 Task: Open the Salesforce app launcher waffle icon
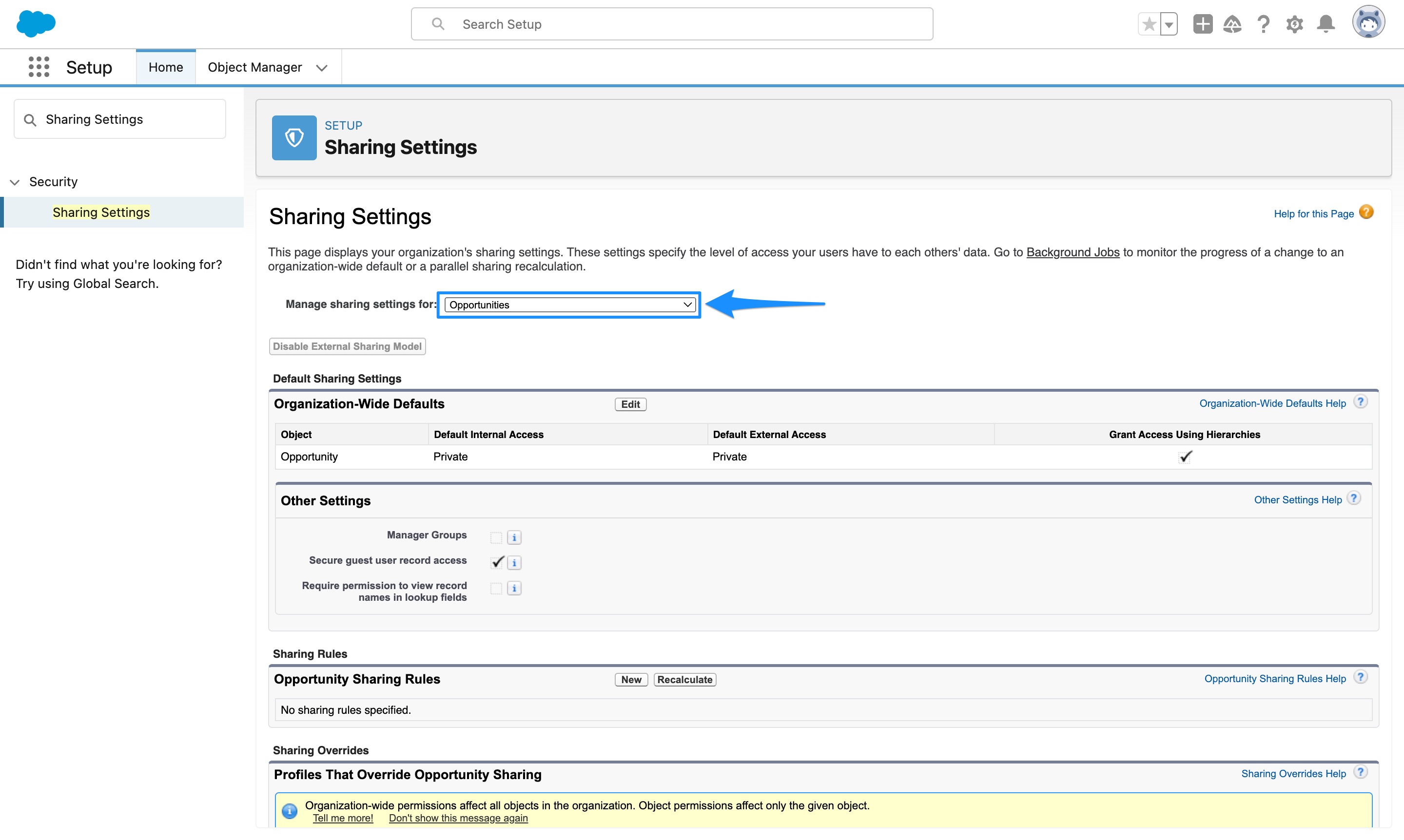coord(39,66)
